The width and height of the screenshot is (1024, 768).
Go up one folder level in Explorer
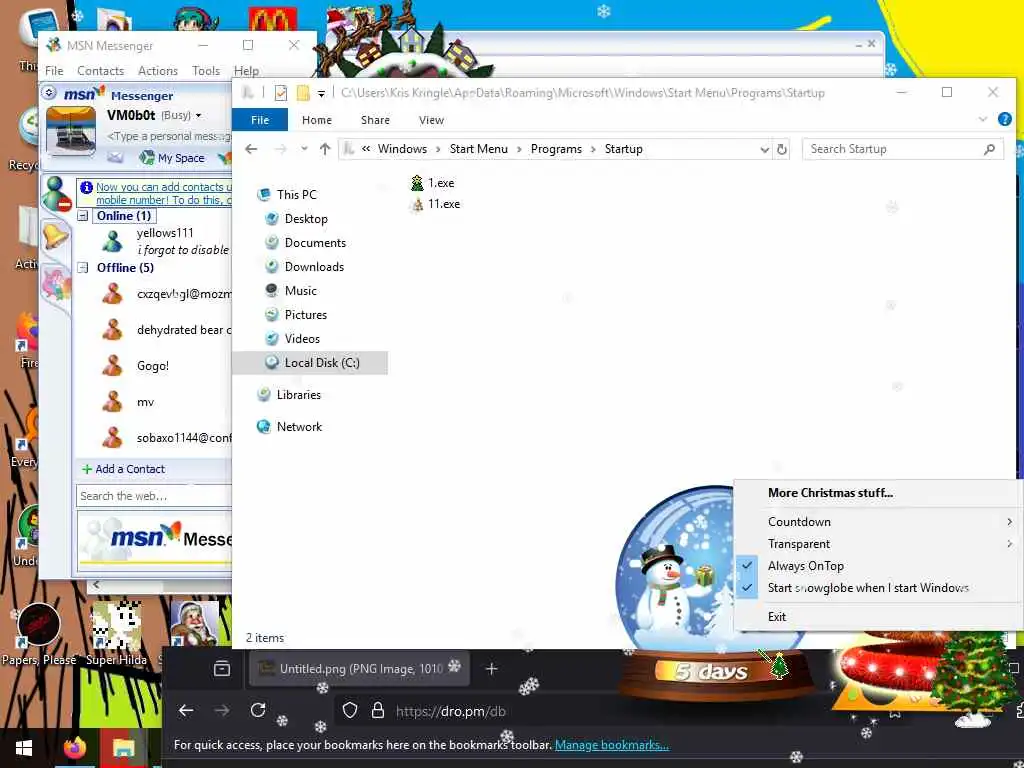tap(325, 149)
